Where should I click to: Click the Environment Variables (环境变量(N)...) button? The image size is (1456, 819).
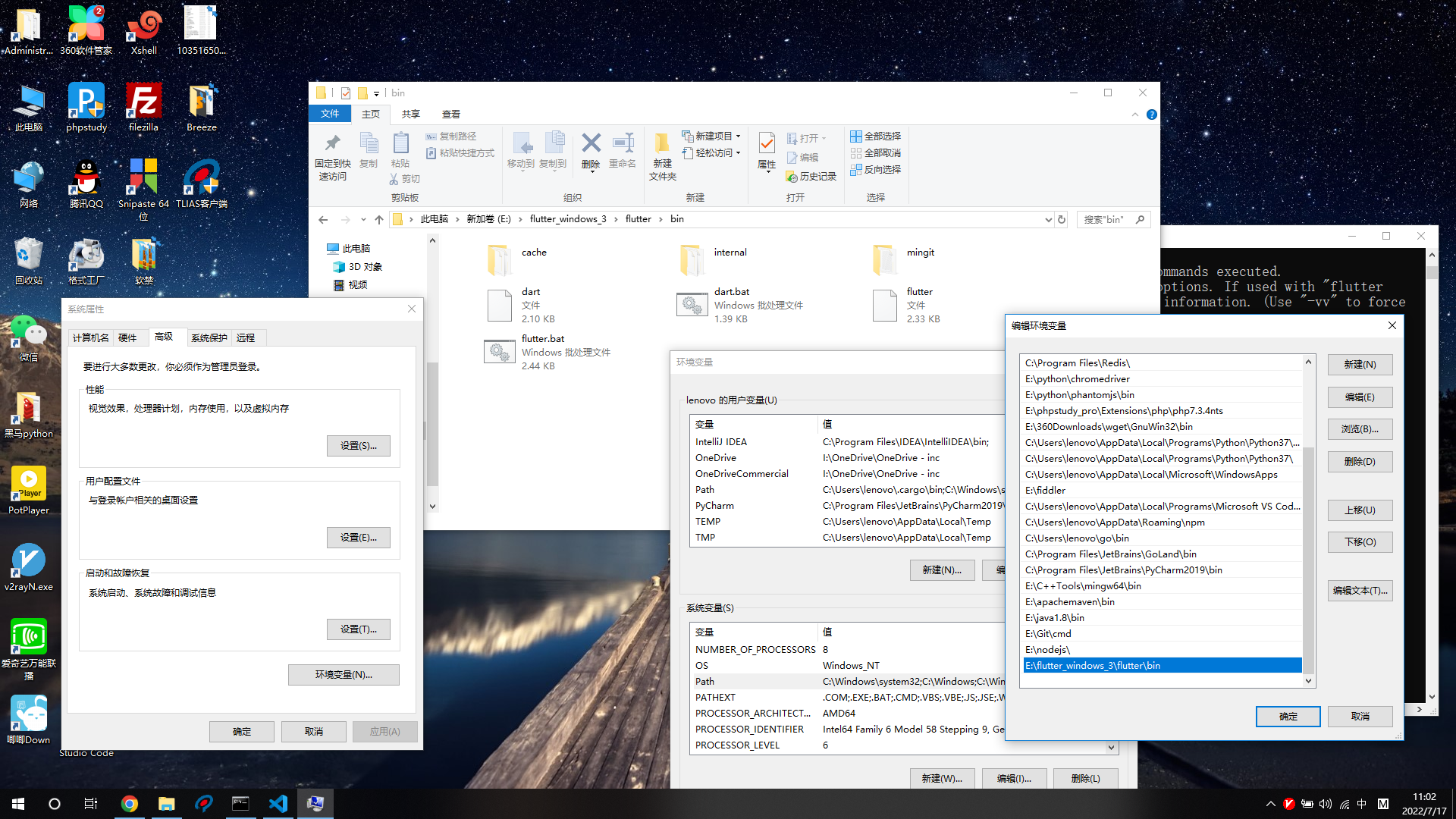tap(344, 675)
